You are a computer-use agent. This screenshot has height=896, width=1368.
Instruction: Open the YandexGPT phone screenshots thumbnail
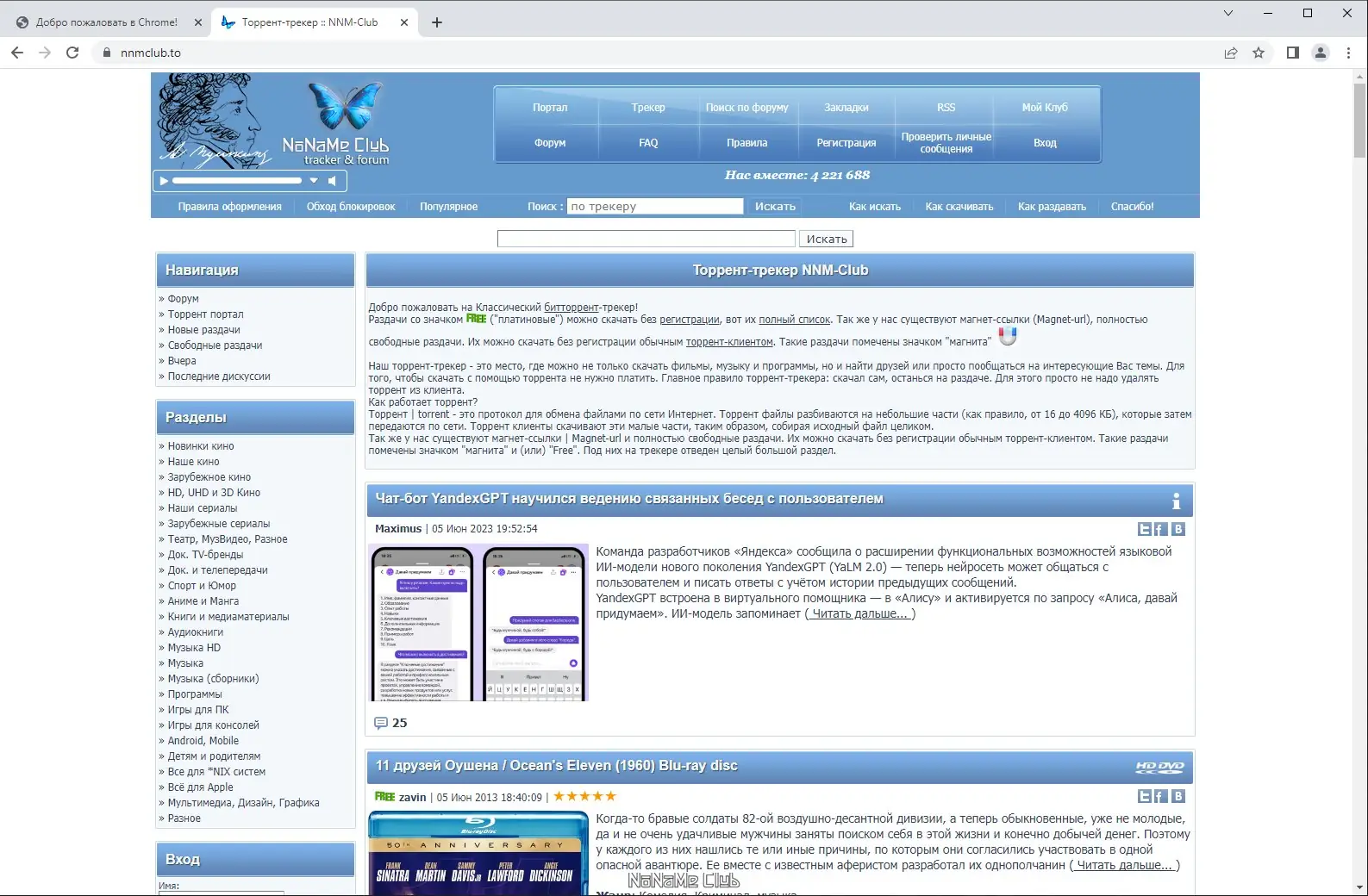tap(478, 622)
